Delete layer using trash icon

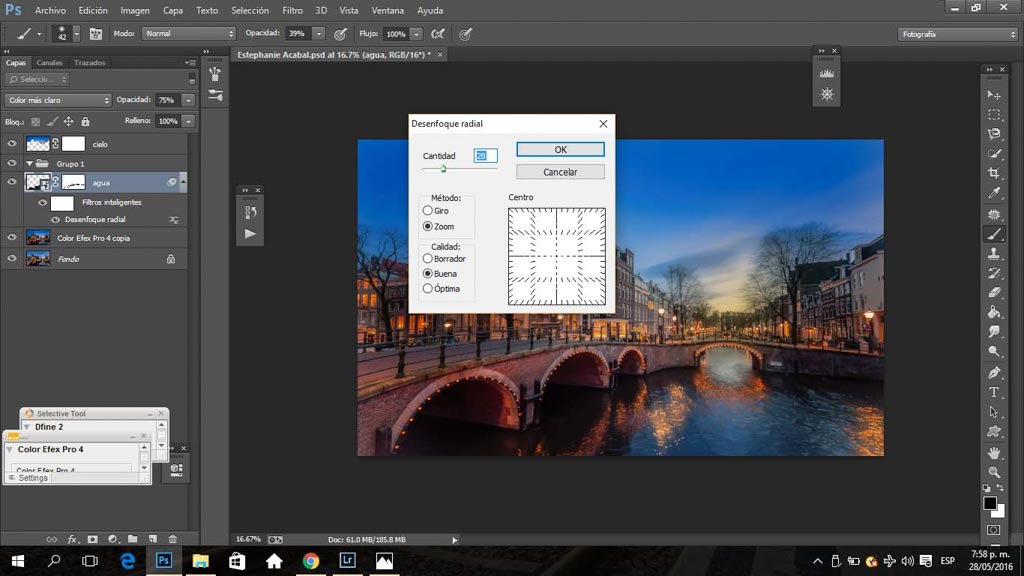click(172, 539)
